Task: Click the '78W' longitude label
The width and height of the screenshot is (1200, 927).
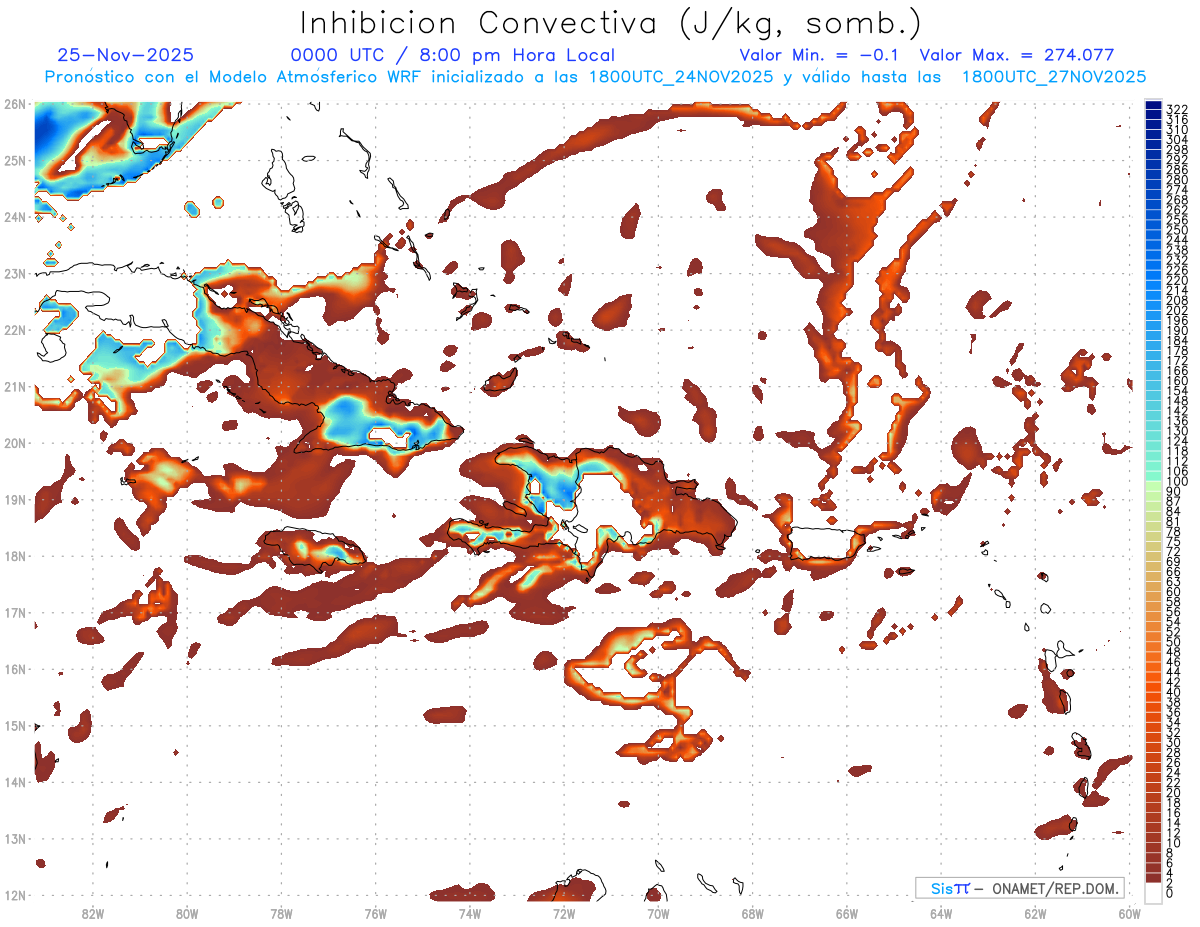Action: (x=281, y=913)
